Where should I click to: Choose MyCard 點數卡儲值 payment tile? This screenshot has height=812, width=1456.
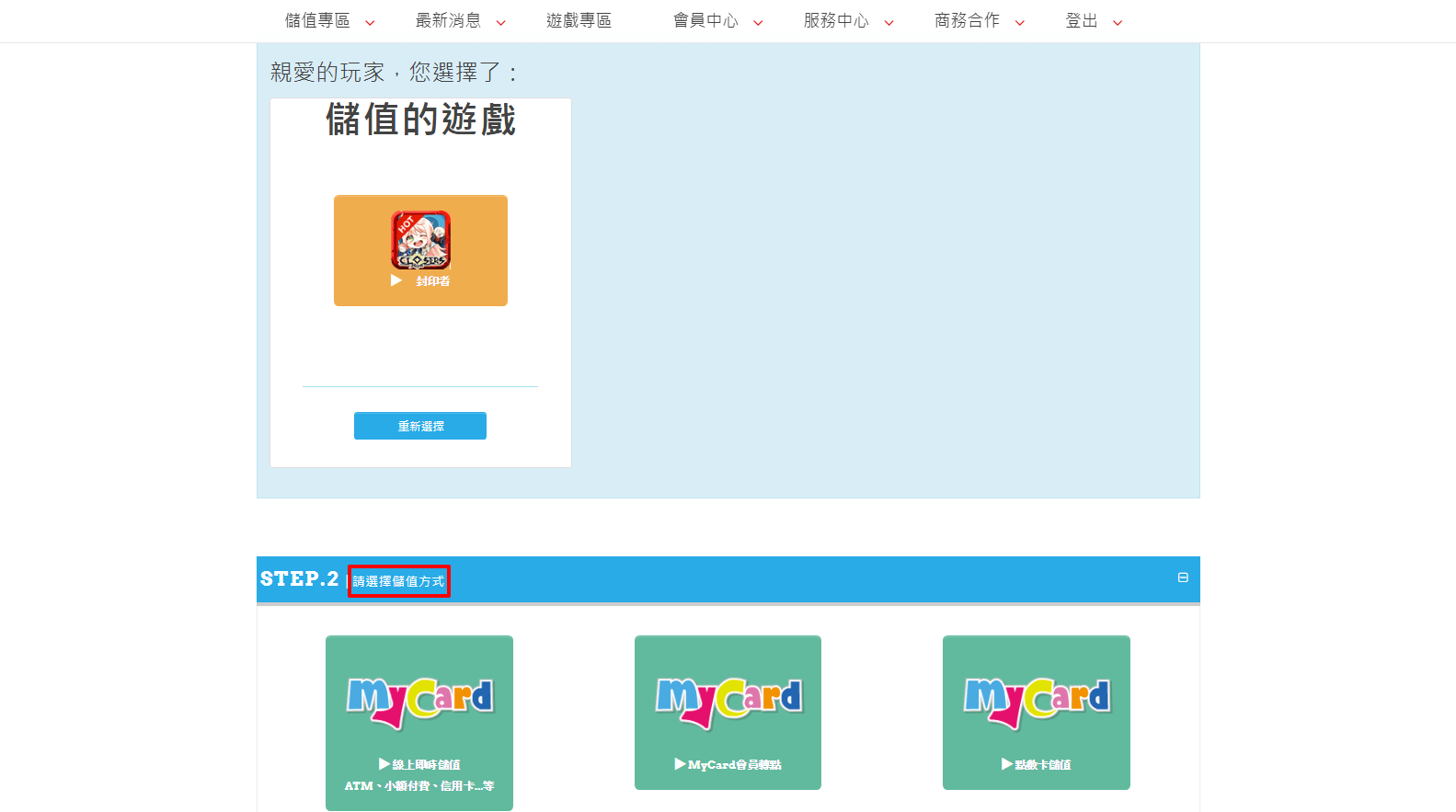[x=1037, y=713]
